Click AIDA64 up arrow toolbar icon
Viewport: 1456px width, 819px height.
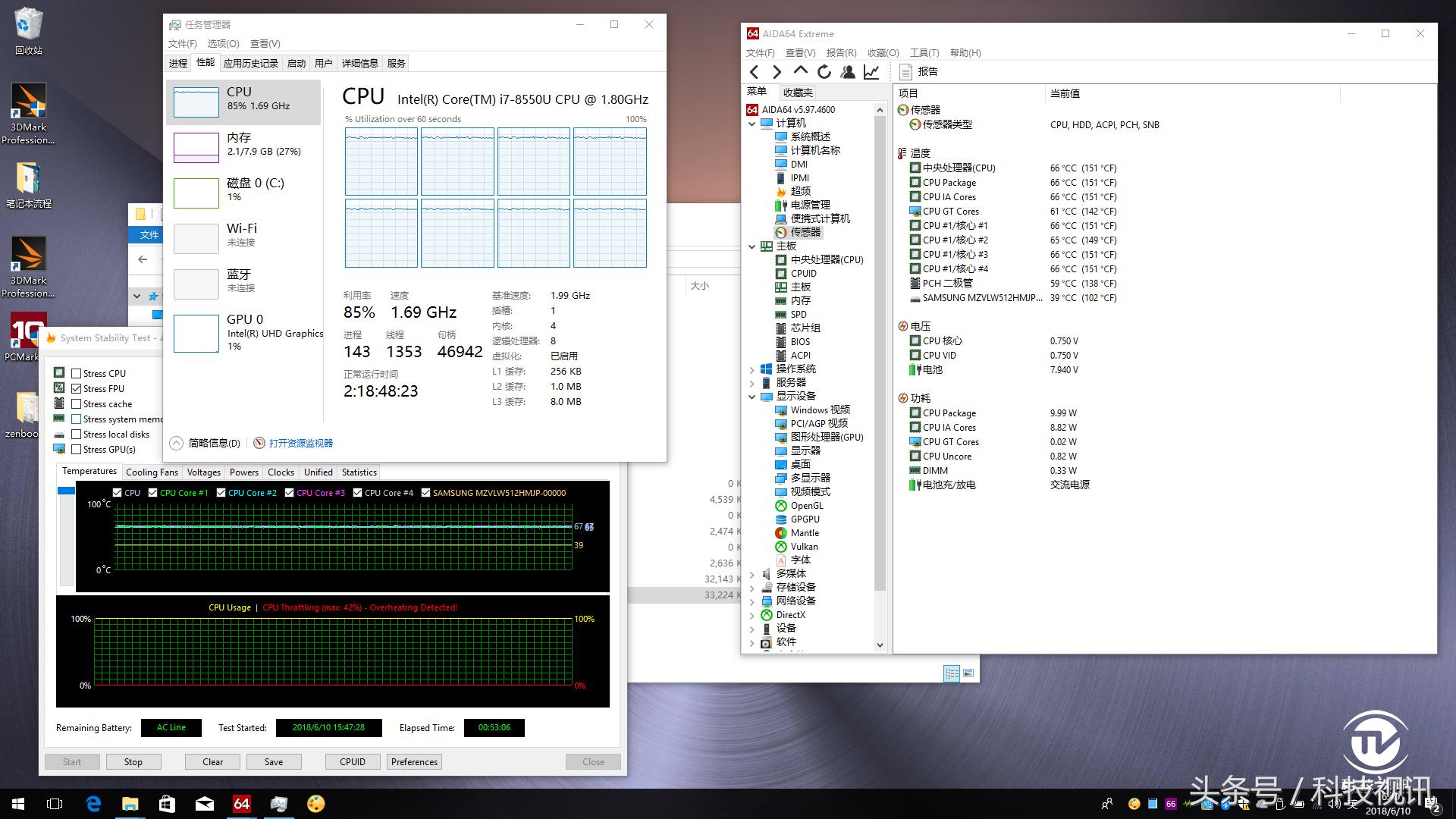tap(801, 71)
